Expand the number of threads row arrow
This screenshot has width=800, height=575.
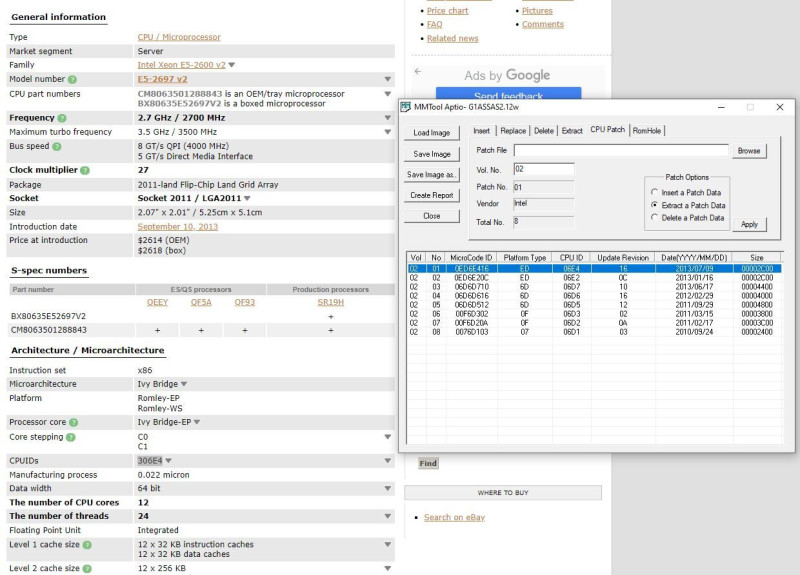(x=388, y=516)
